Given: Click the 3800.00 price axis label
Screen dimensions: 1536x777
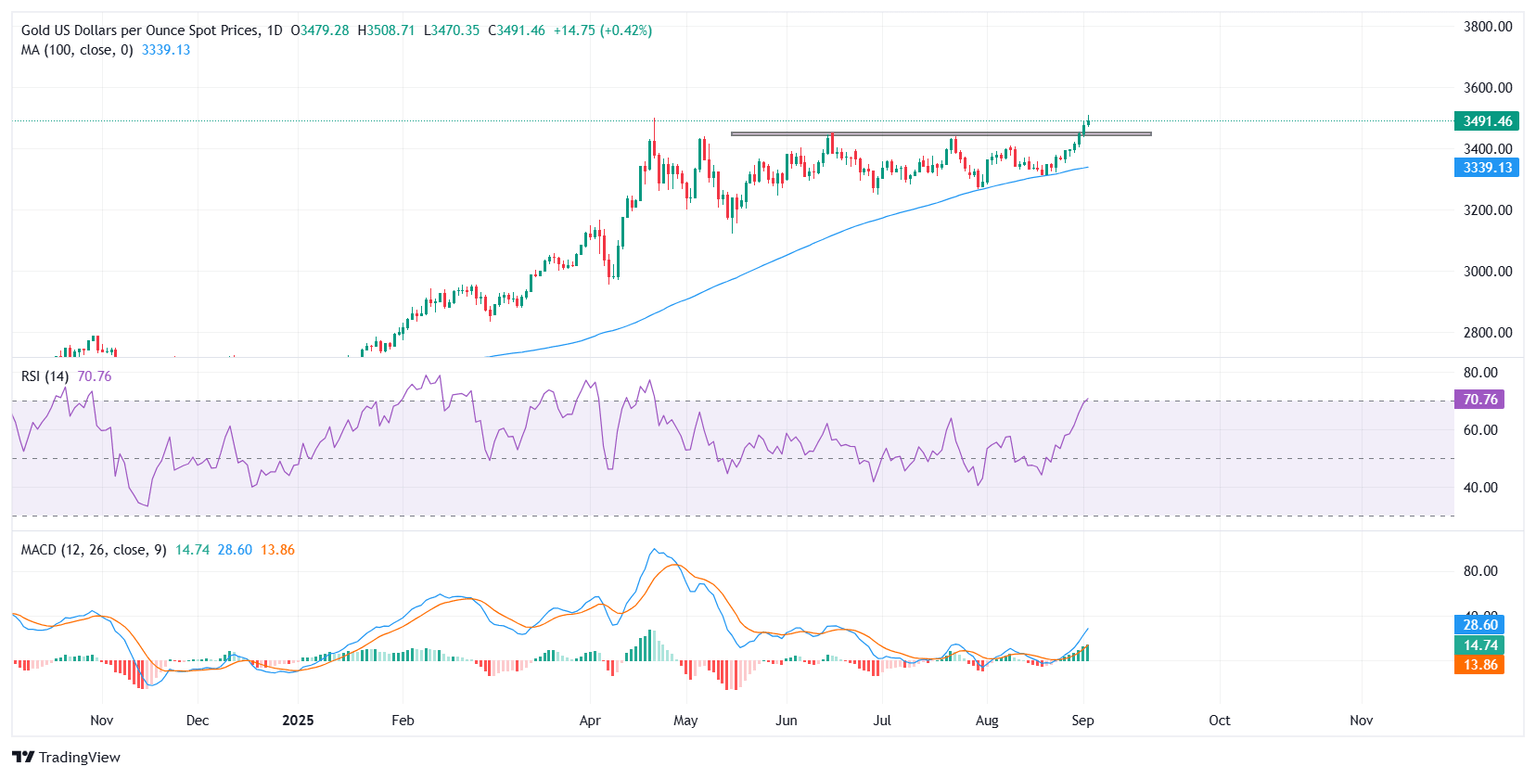Looking at the screenshot, I should (x=1484, y=27).
